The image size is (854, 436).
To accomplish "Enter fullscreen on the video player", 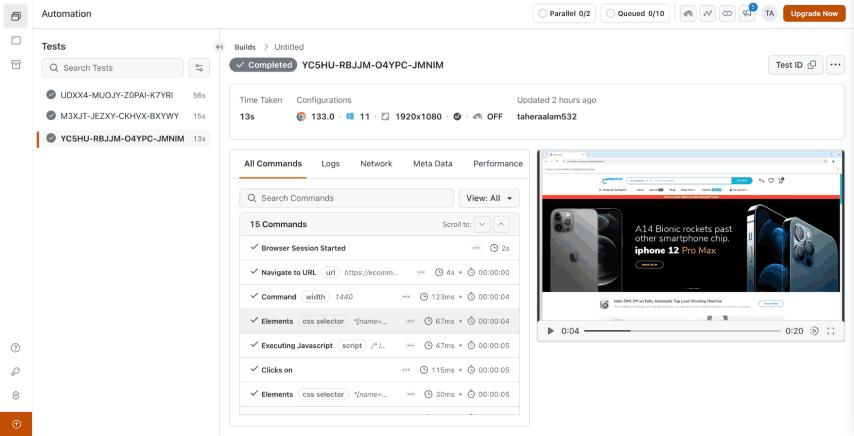I will pyautogui.click(x=831, y=331).
